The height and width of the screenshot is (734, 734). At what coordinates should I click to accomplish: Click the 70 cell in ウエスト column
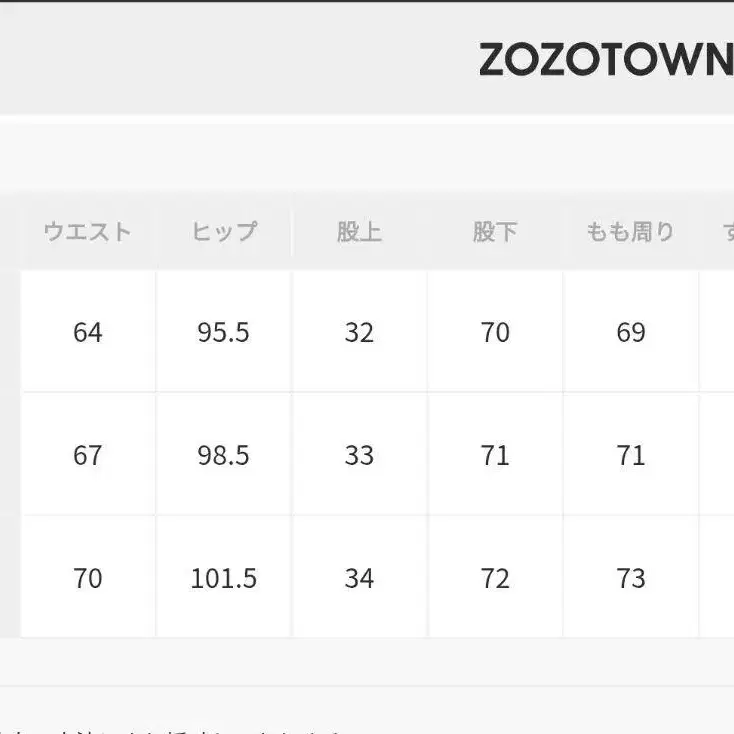point(88,578)
